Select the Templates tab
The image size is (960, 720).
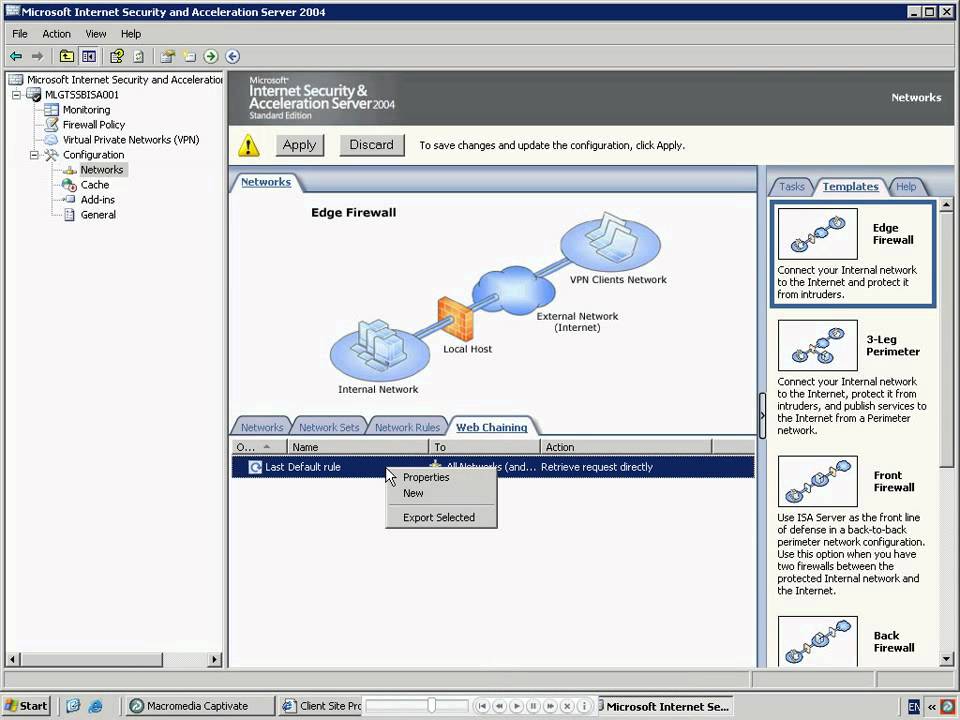[850, 187]
